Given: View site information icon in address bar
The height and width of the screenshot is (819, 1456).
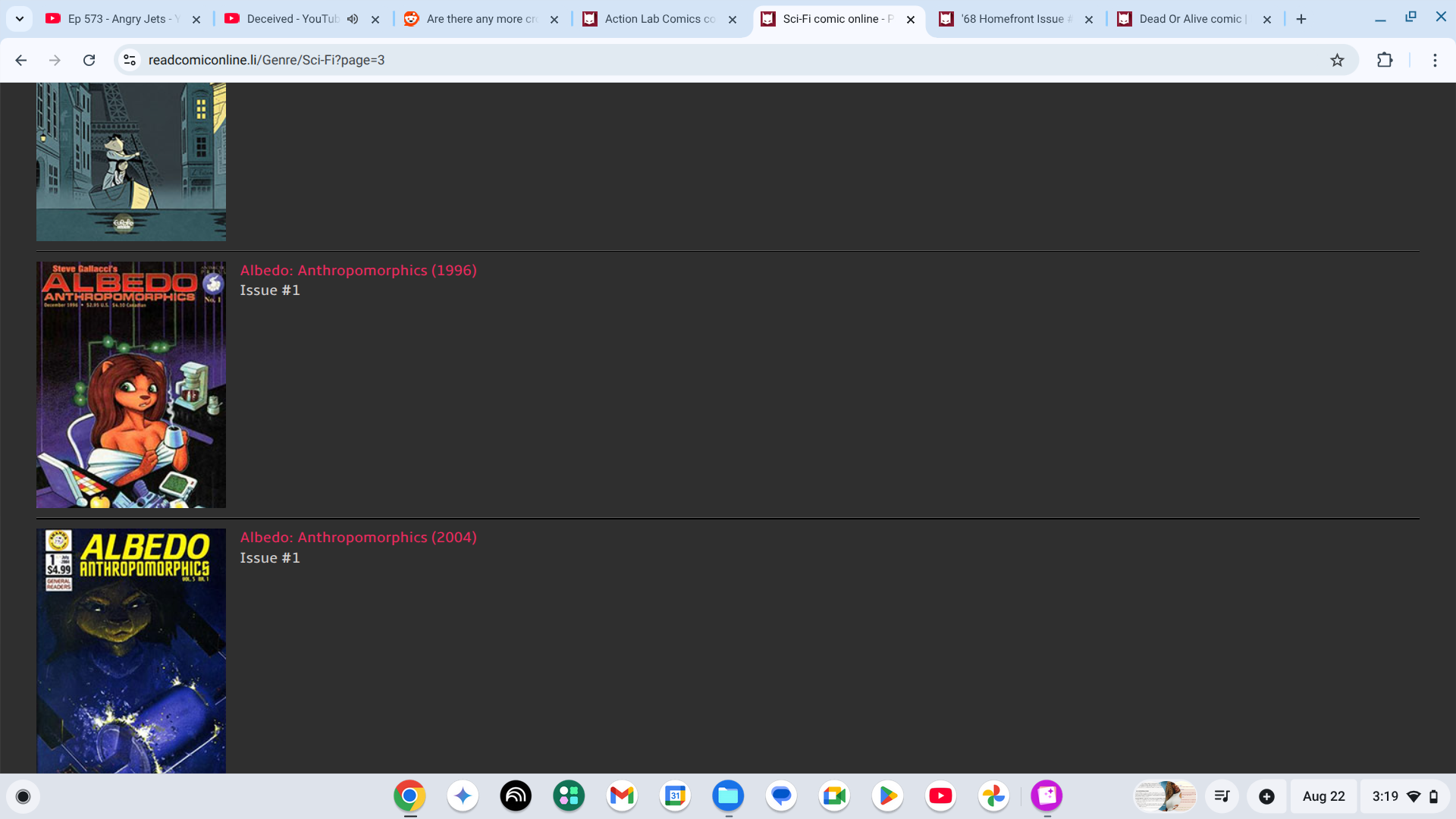Looking at the screenshot, I should (x=130, y=60).
